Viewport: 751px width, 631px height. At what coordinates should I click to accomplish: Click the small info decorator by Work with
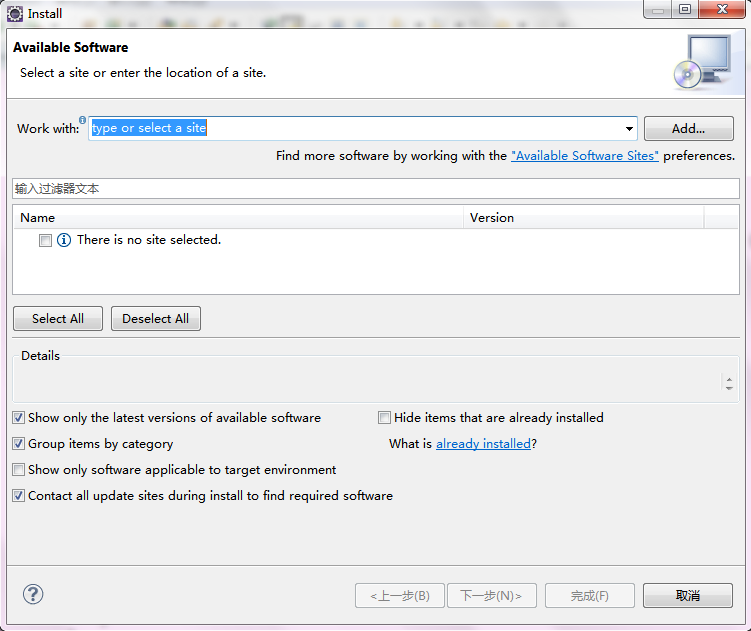pyautogui.click(x=82, y=119)
